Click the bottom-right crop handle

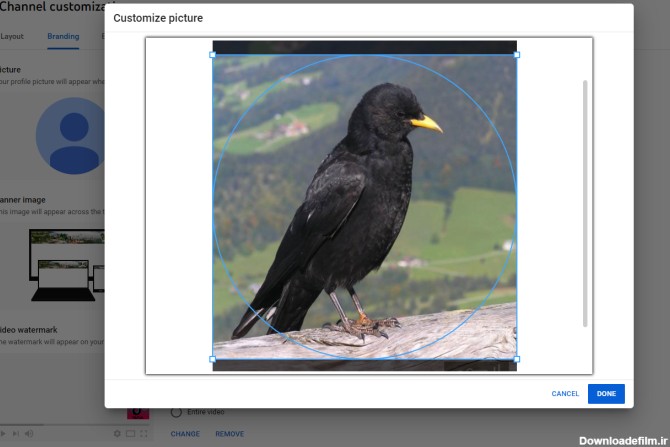click(517, 359)
